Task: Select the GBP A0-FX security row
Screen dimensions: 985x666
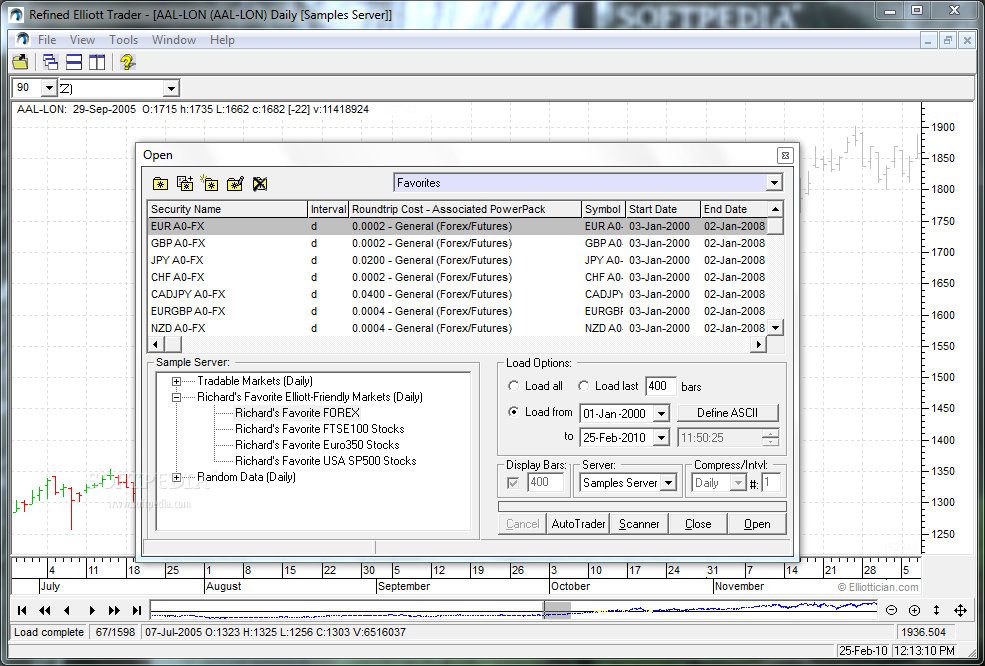Action: (458, 243)
